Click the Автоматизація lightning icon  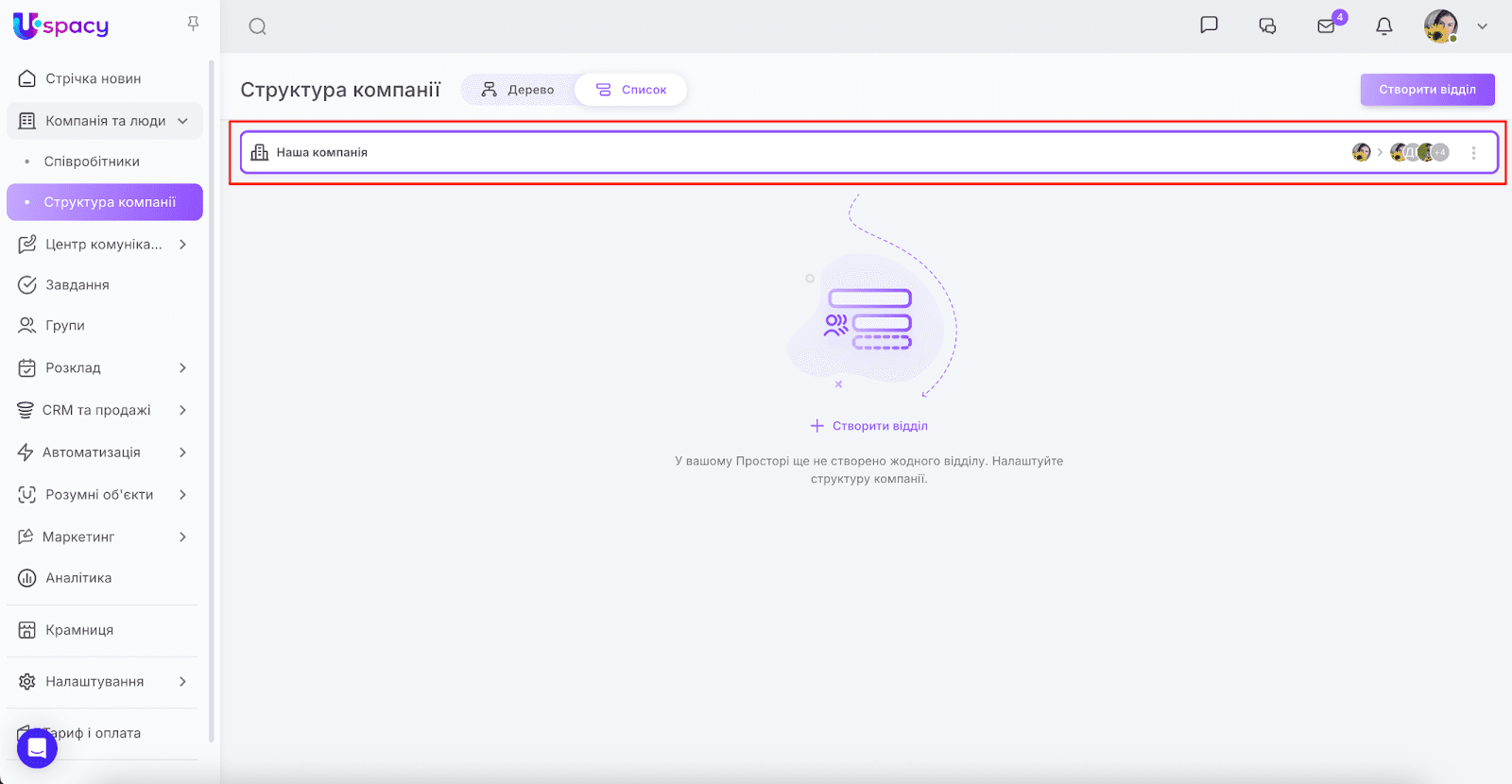click(x=26, y=452)
